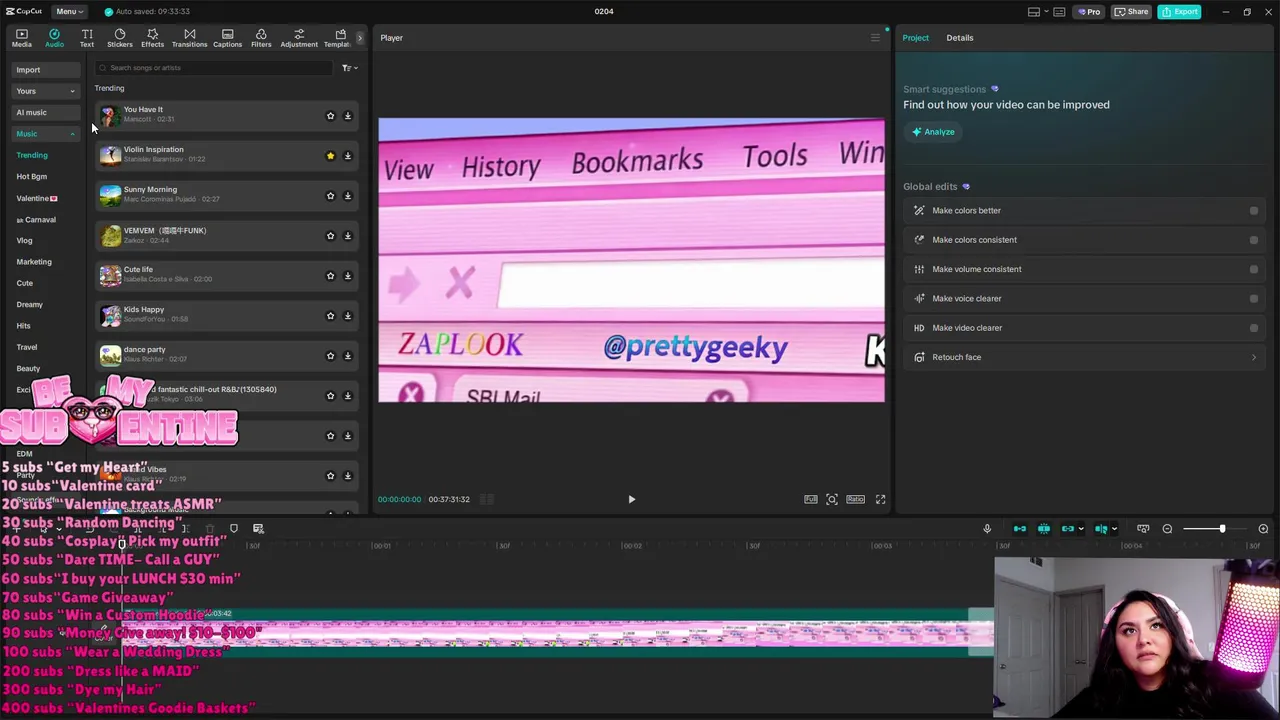
Task: Open the Text tools tab
Action: 87,38
